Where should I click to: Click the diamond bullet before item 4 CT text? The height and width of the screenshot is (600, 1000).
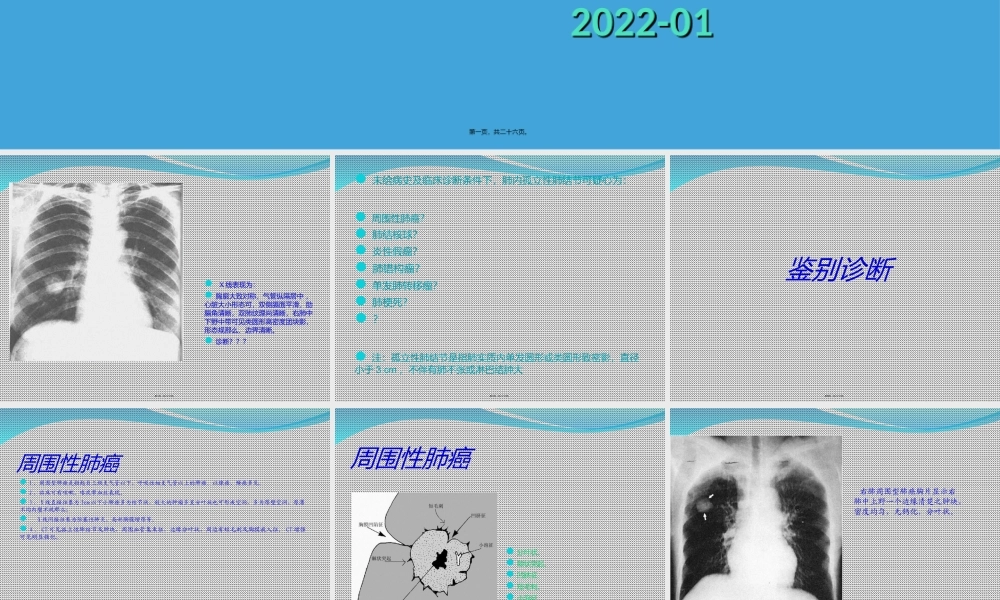tap(23, 529)
